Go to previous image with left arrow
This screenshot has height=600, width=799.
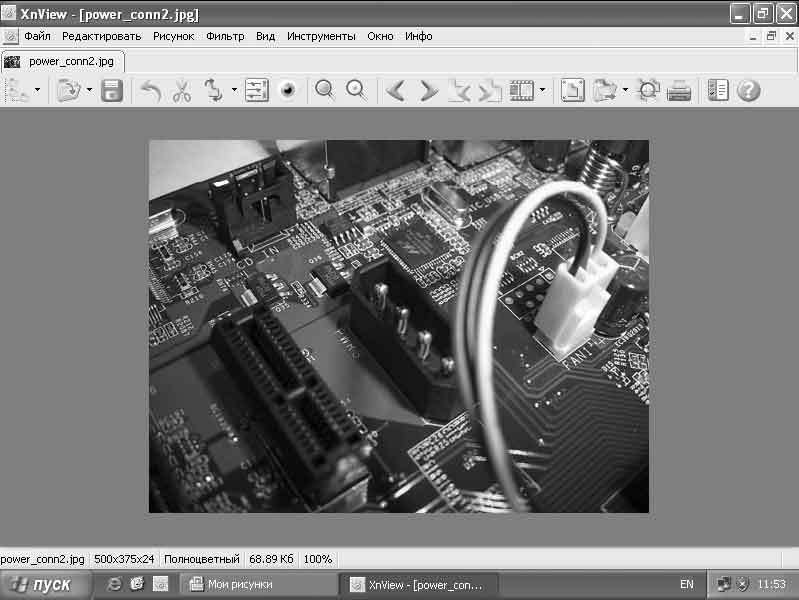(396, 91)
